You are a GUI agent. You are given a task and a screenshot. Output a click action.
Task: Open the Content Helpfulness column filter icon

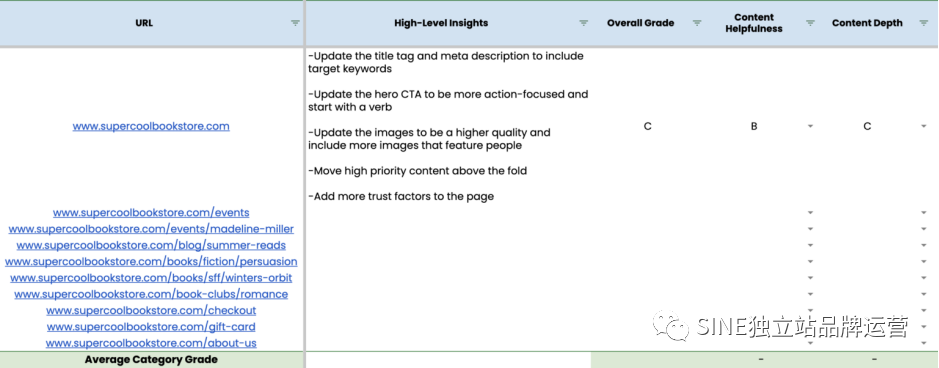pyautogui.click(x=810, y=23)
